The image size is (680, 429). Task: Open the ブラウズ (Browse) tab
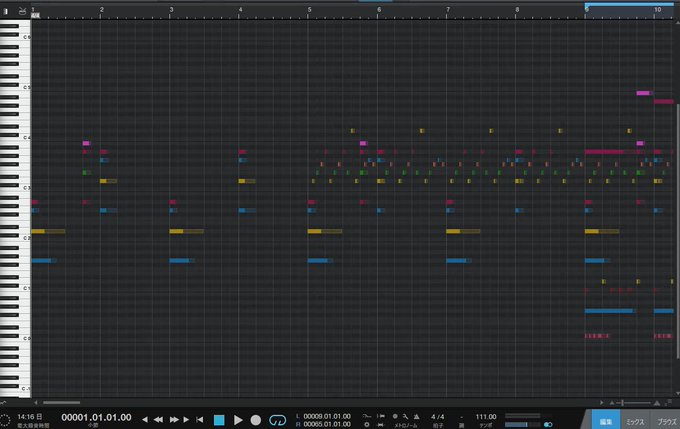[667, 421]
